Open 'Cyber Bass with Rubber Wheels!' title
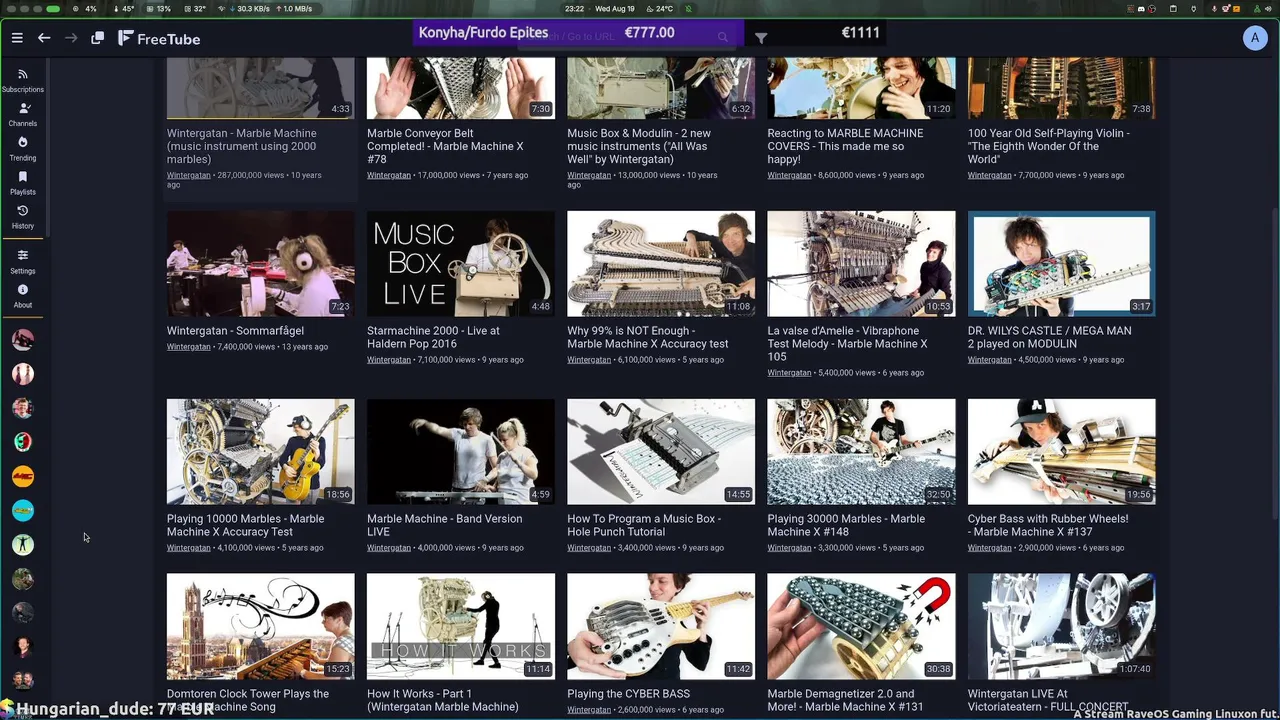Screen dimensions: 1280x720 [1048, 525]
